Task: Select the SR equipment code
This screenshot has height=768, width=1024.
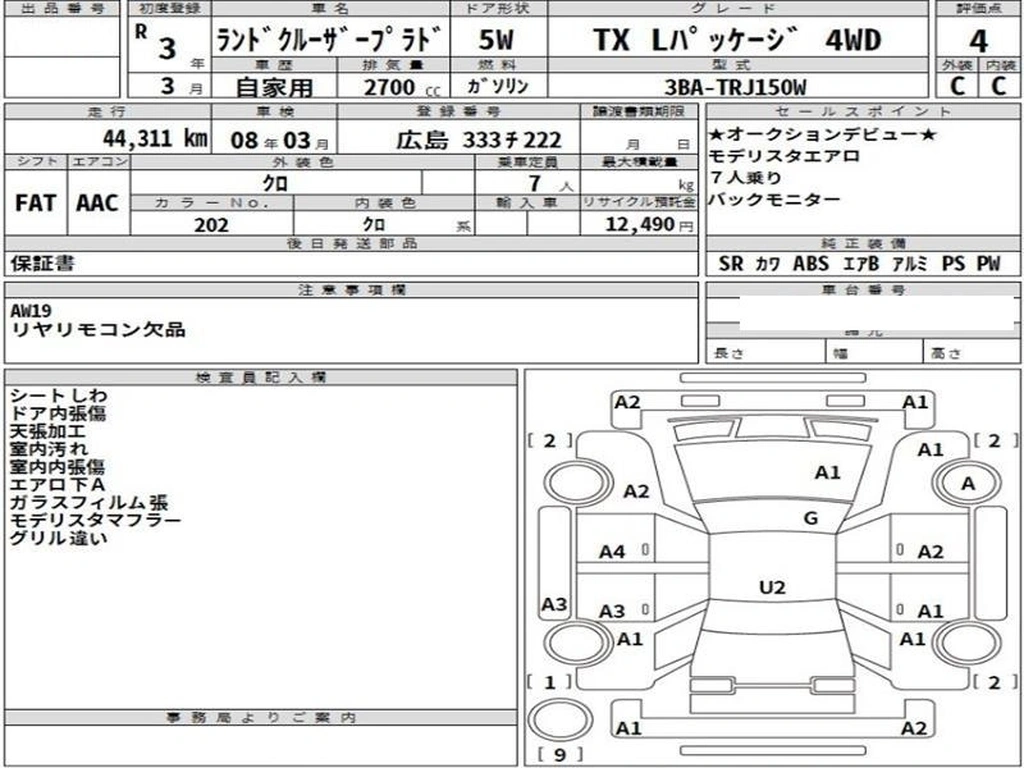Action: (x=731, y=264)
